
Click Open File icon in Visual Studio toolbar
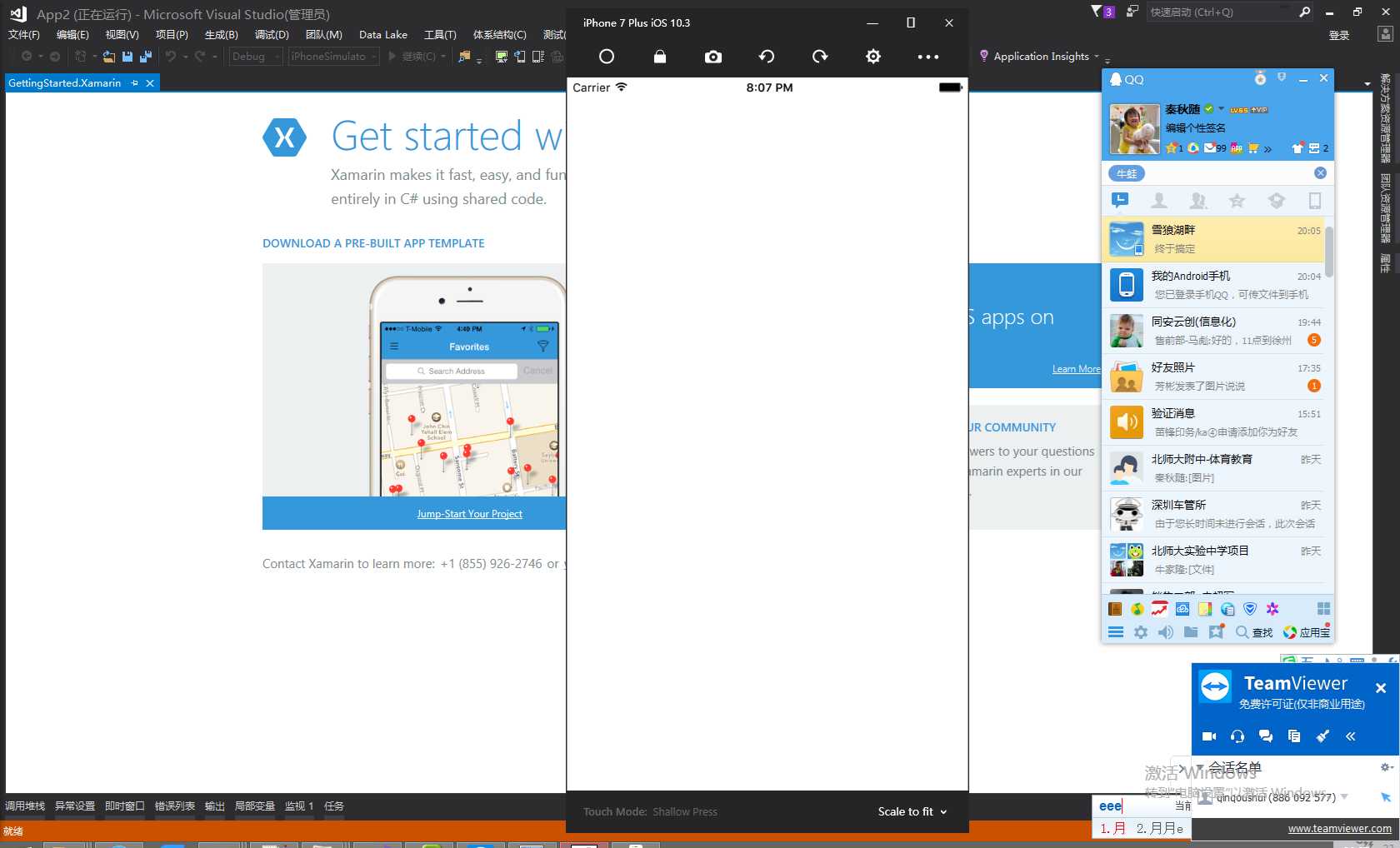109,57
